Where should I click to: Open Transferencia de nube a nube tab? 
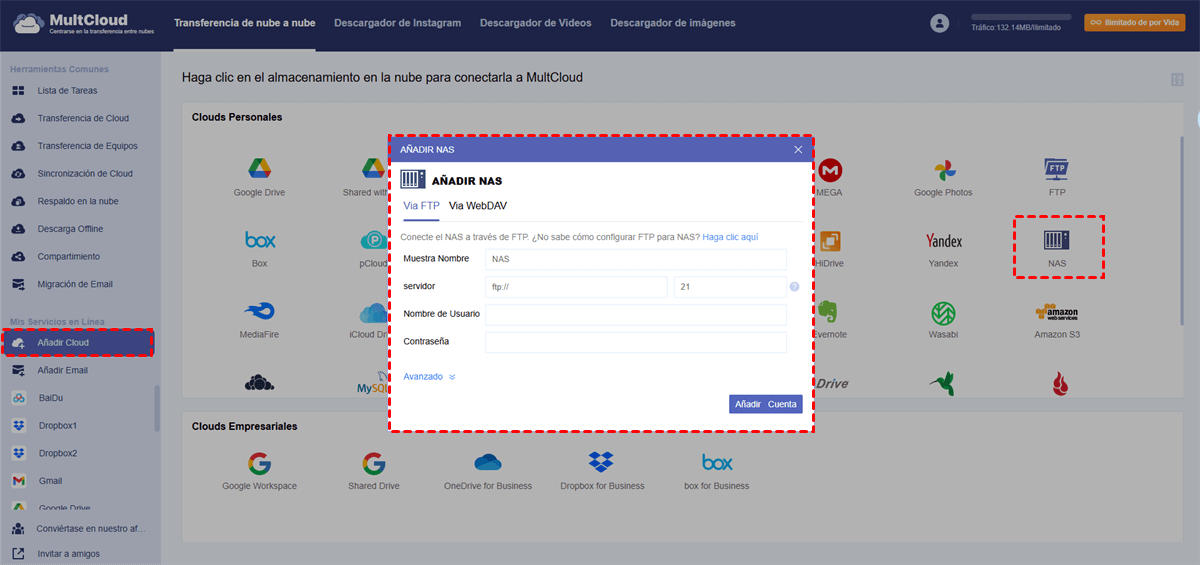point(244,23)
